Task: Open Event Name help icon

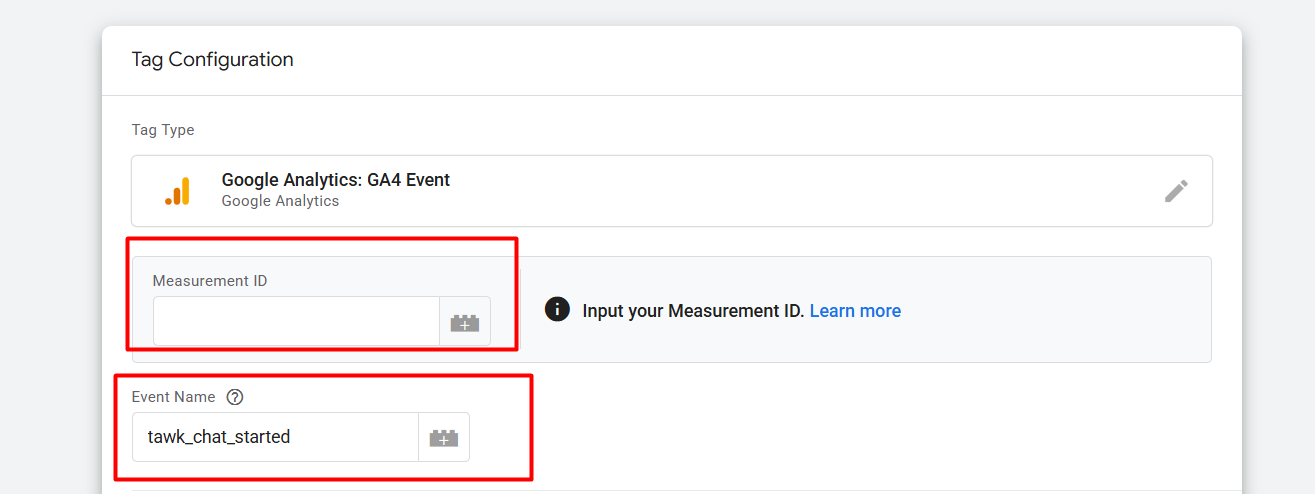Action: coord(235,397)
